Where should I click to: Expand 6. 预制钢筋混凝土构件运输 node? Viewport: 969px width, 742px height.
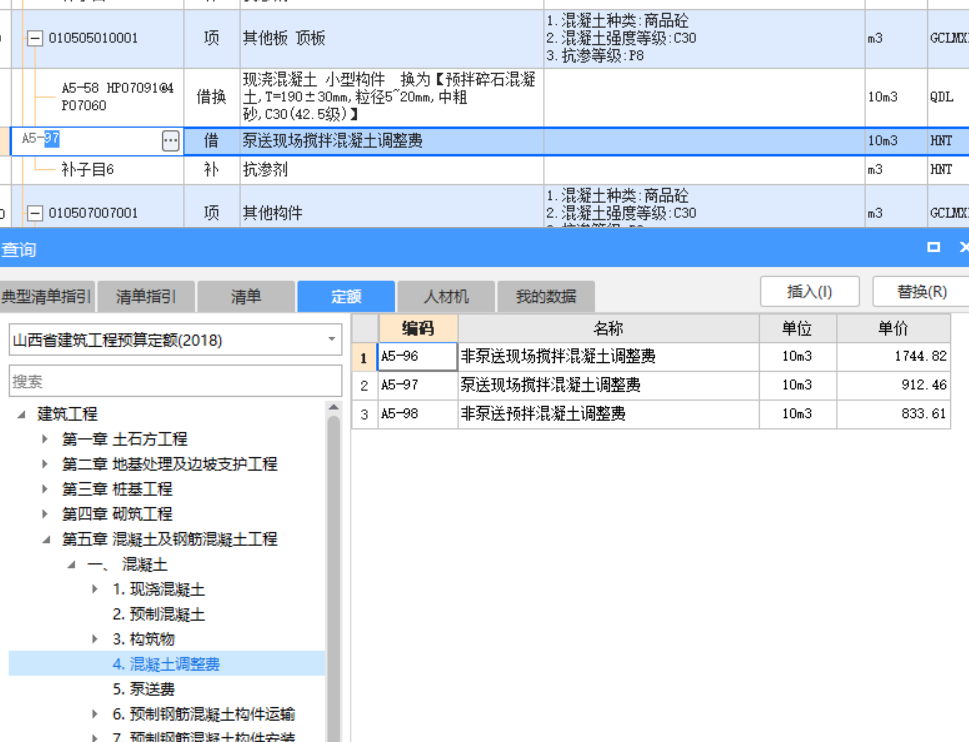coord(95,714)
